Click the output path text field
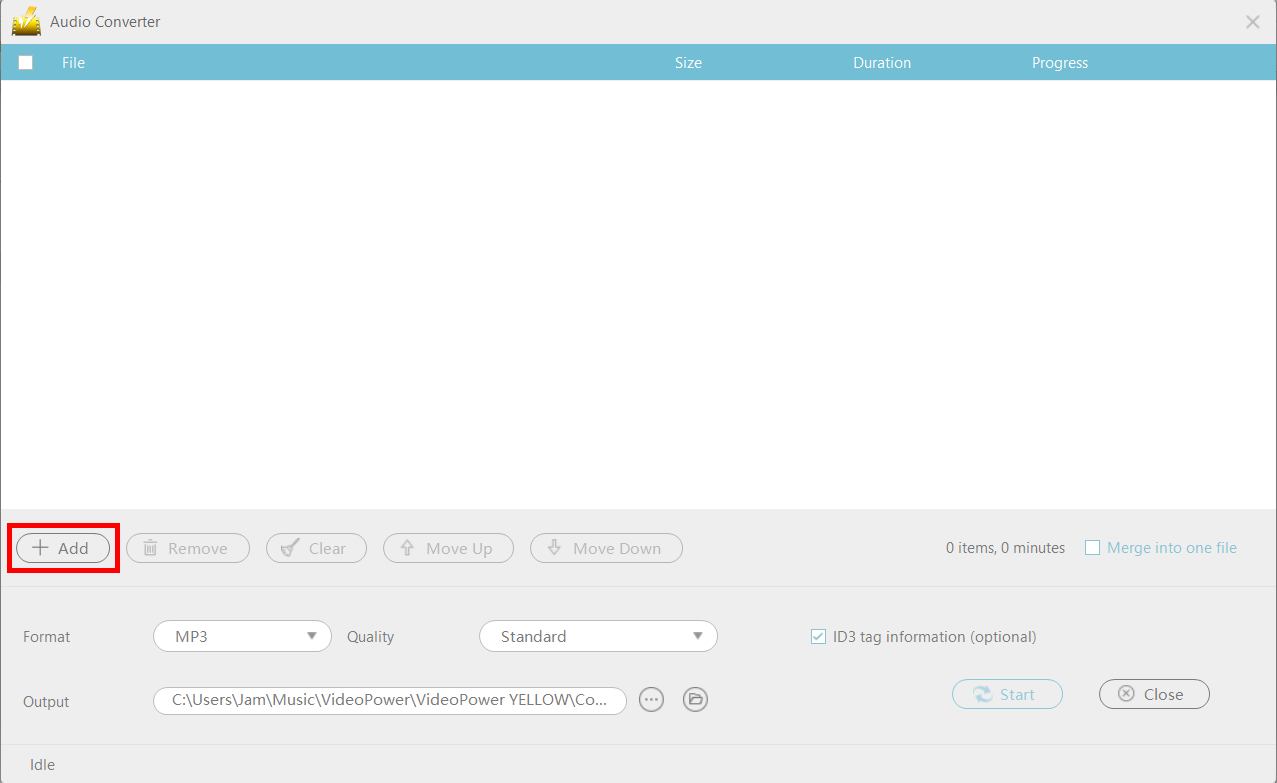This screenshot has width=1277, height=783. coord(389,700)
